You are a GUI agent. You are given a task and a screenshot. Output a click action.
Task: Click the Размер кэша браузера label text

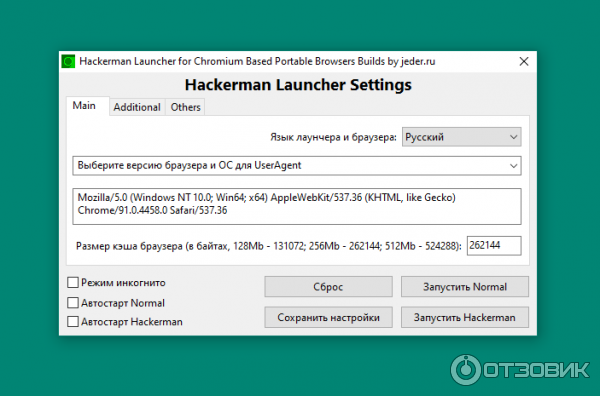click(269, 246)
